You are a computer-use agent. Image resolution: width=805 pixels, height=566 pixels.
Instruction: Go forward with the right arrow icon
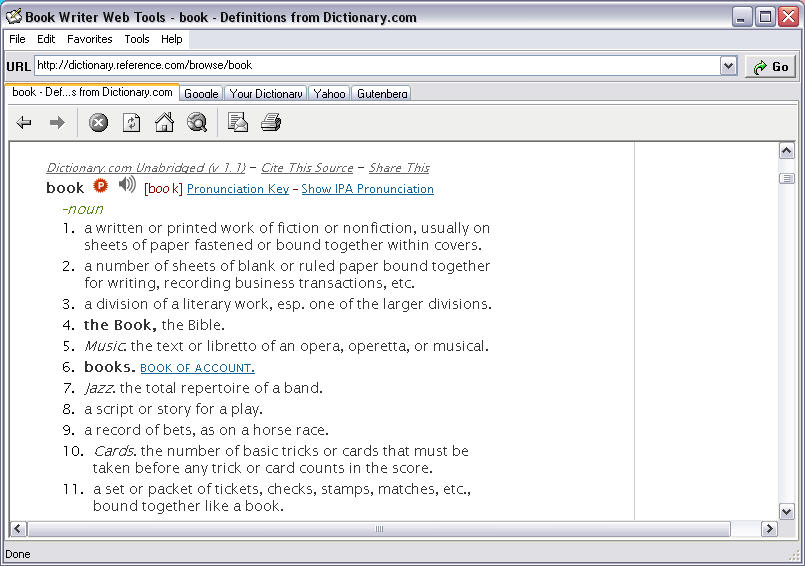pos(57,123)
